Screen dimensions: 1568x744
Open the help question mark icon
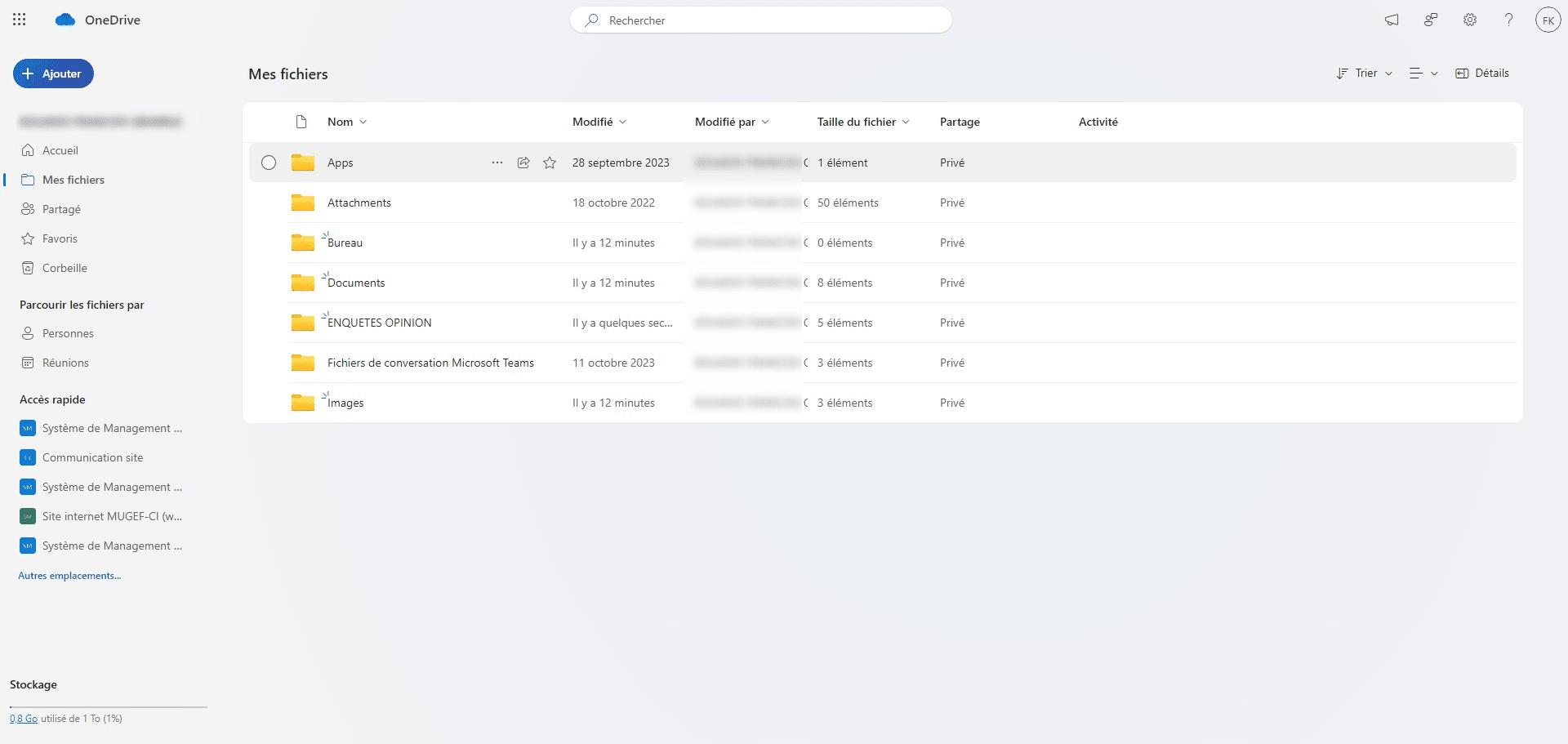click(x=1508, y=20)
